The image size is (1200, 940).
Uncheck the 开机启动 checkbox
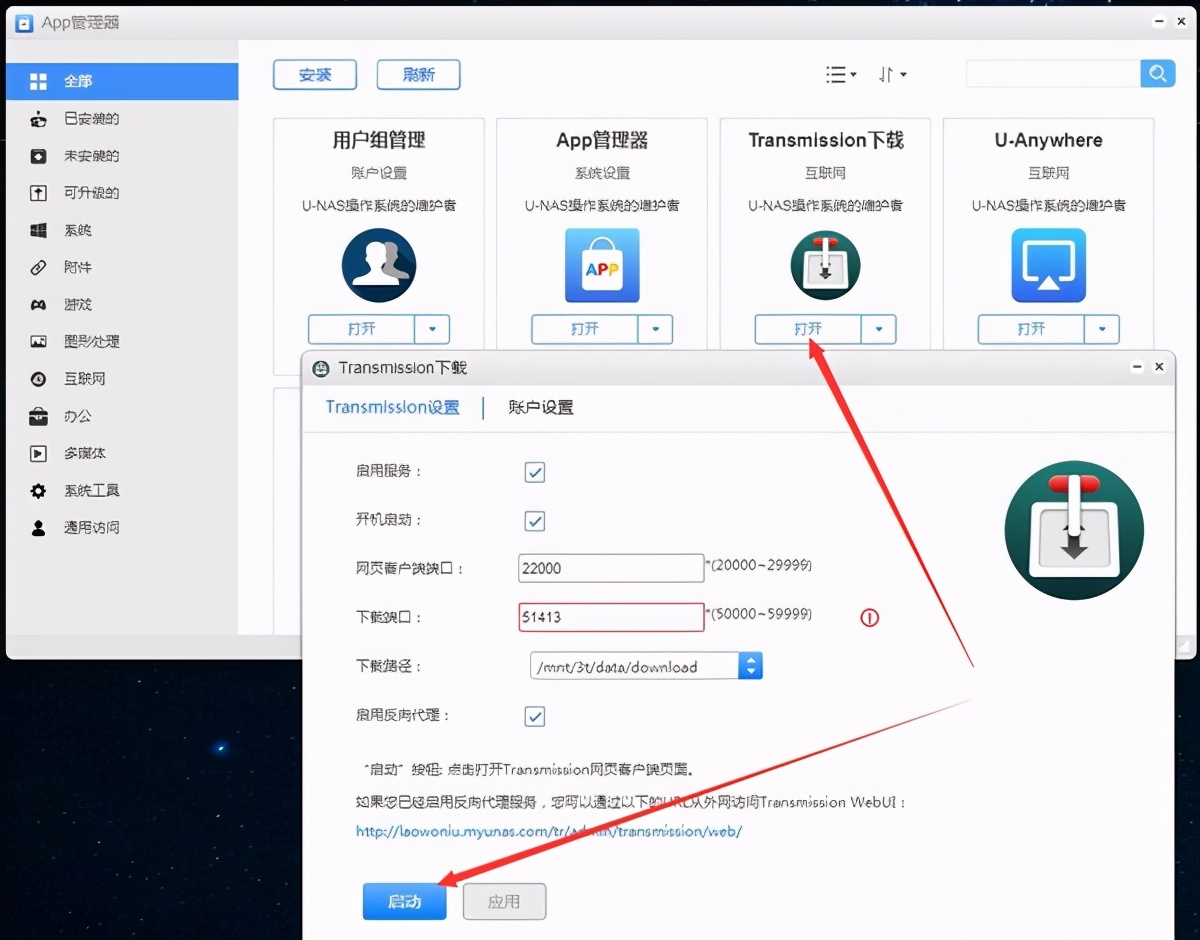(x=535, y=521)
